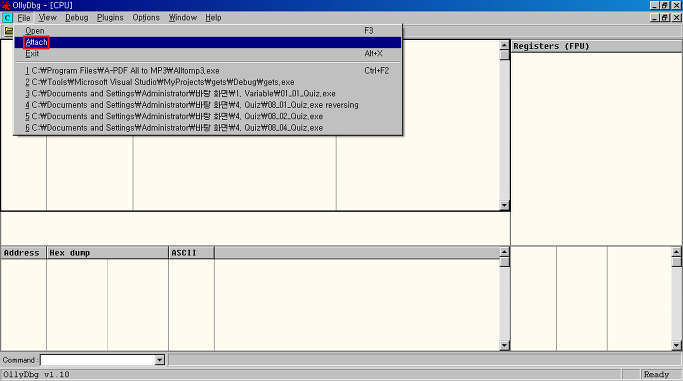Open the Options menu
This screenshot has width=683, height=381.
click(x=146, y=18)
